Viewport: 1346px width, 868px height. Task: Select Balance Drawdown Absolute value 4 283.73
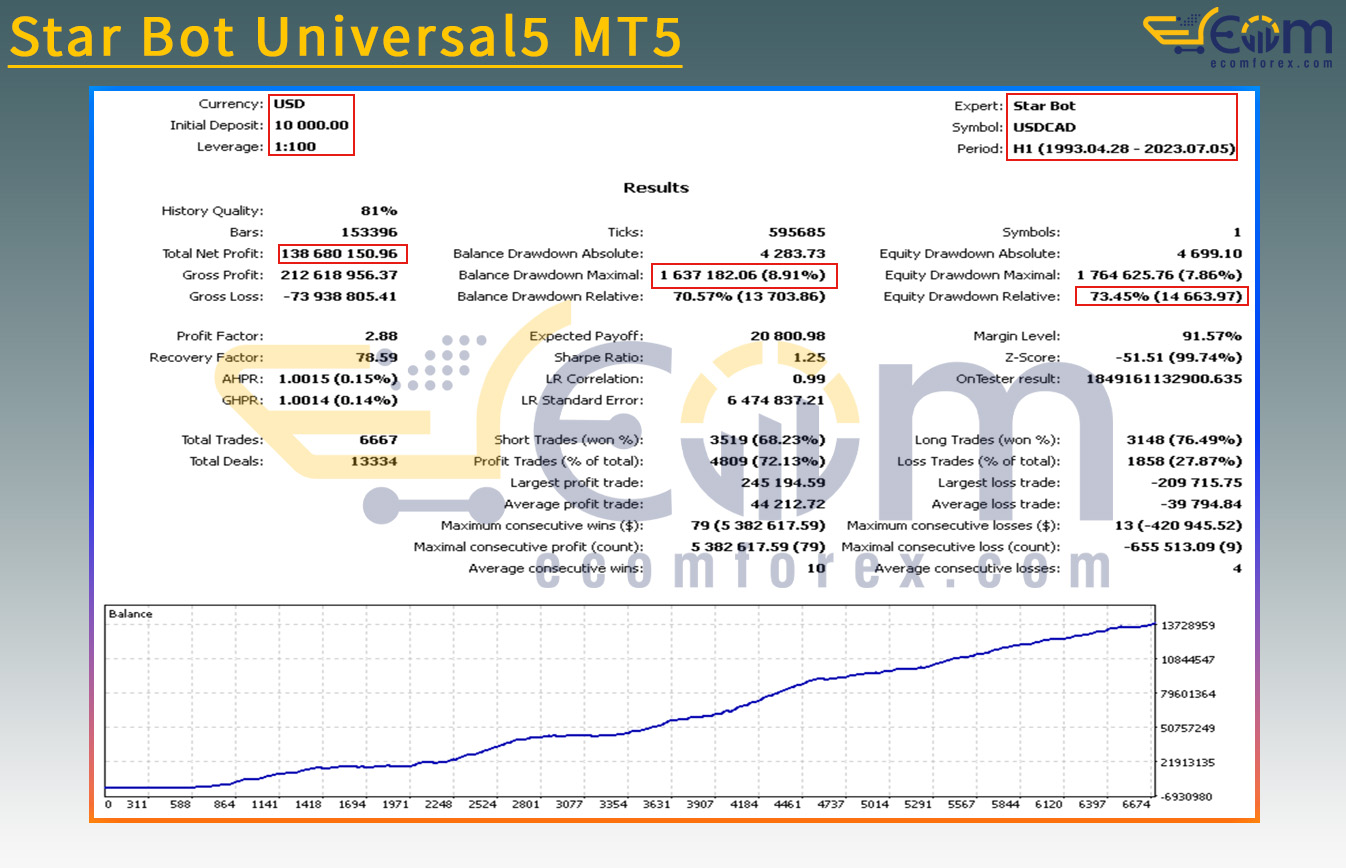pyautogui.click(x=792, y=254)
